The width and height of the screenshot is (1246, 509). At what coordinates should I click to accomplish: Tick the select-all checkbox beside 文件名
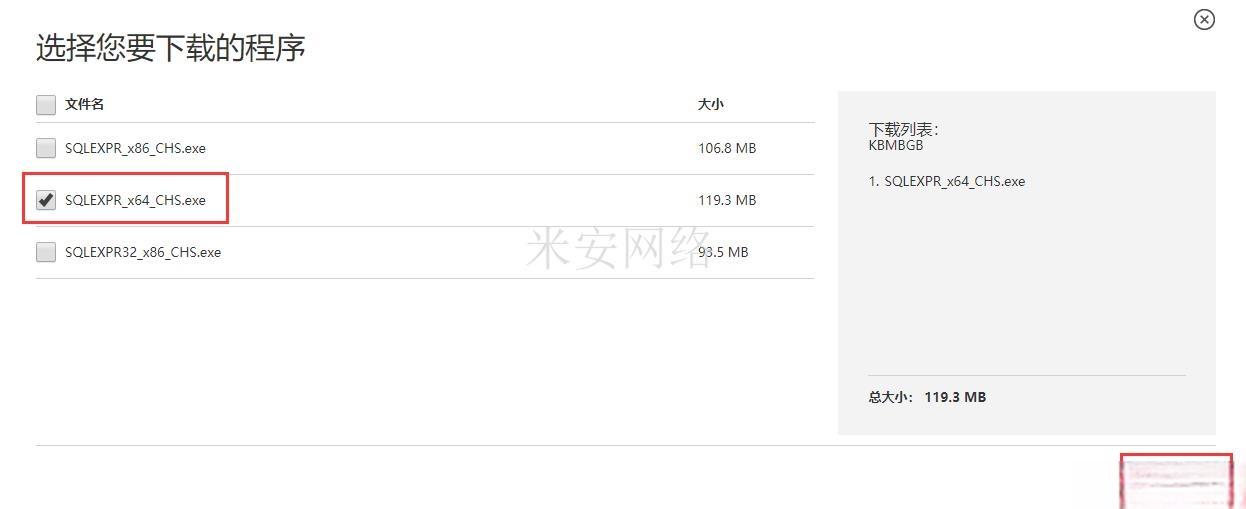[x=46, y=104]
